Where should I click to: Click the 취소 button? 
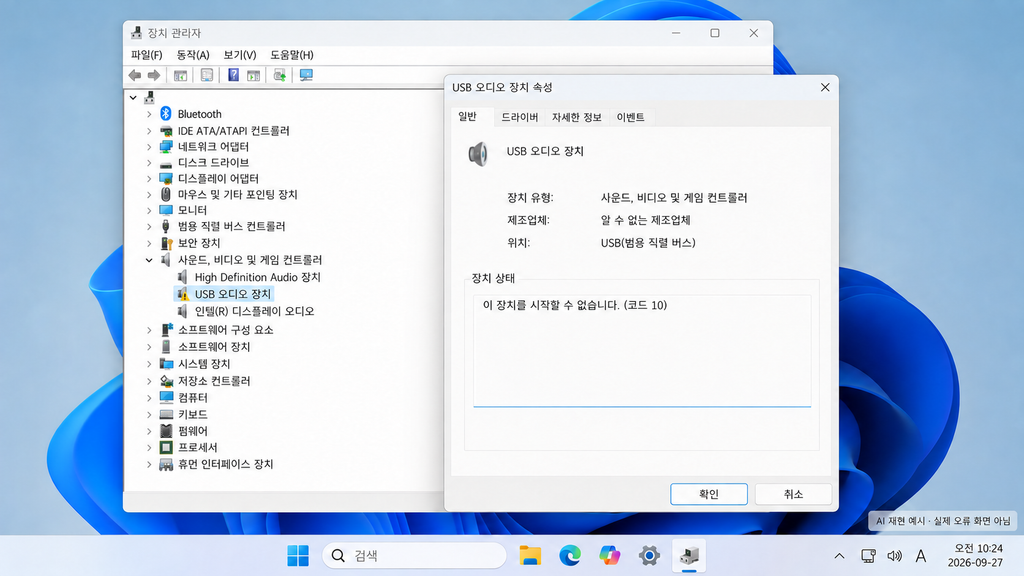793,494
